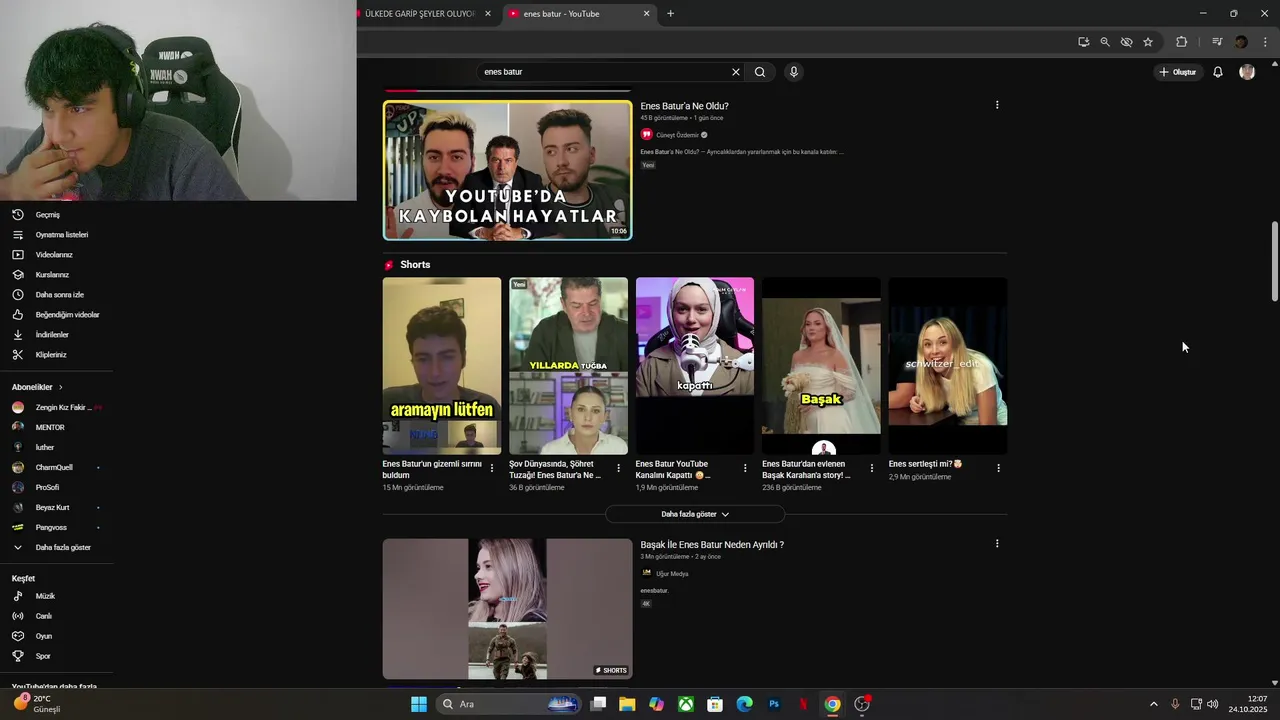Open options for Başak ile Enes Batur video

click(x=997, y=544)
